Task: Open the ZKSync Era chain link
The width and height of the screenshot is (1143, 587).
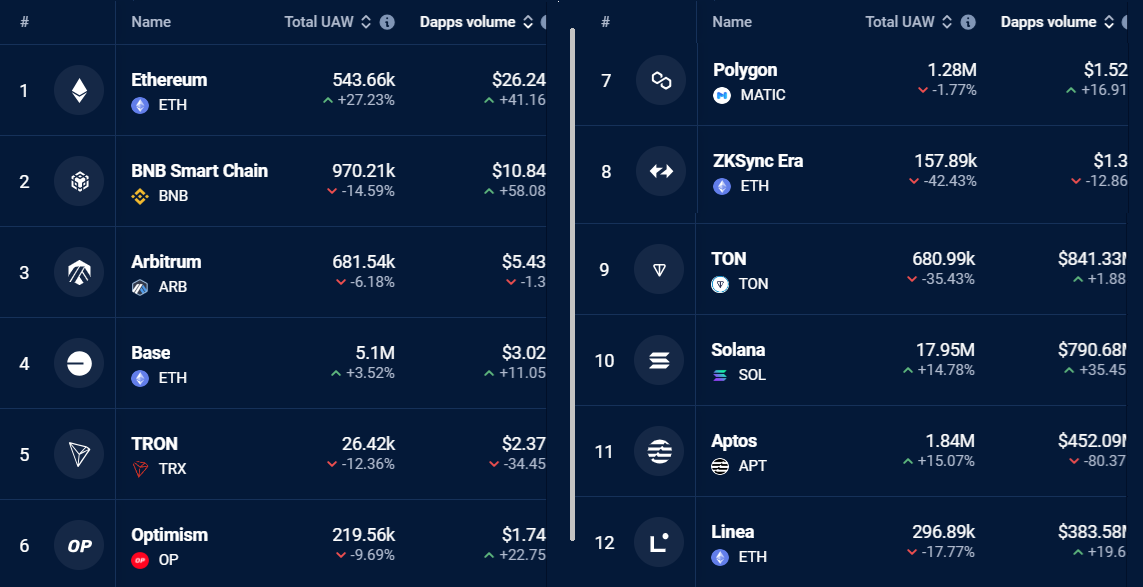Action: click(757, 161)
